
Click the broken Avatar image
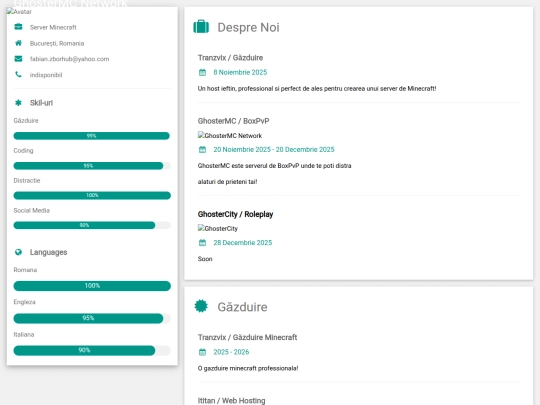(x=19, y=11)
